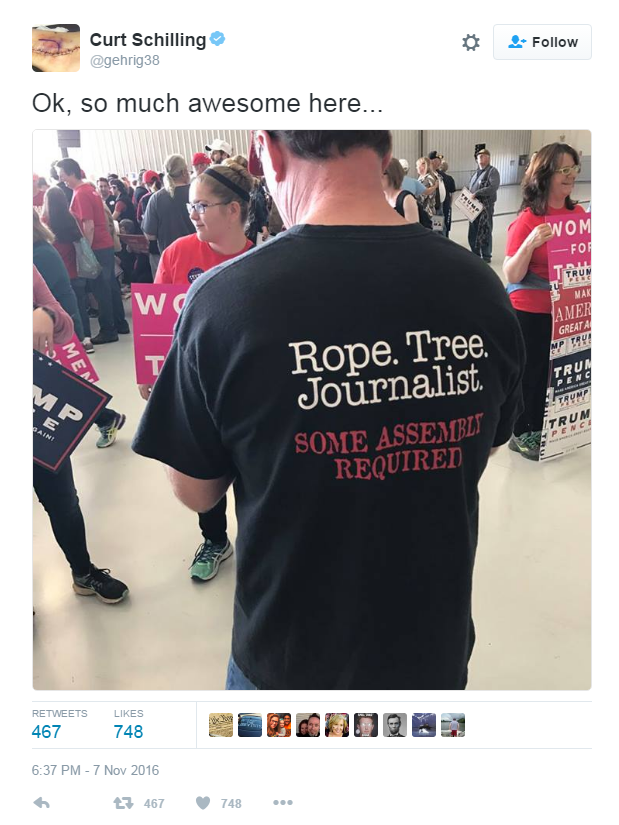
Task: Select the couple photo liker avatar
Action: (307, 725)
